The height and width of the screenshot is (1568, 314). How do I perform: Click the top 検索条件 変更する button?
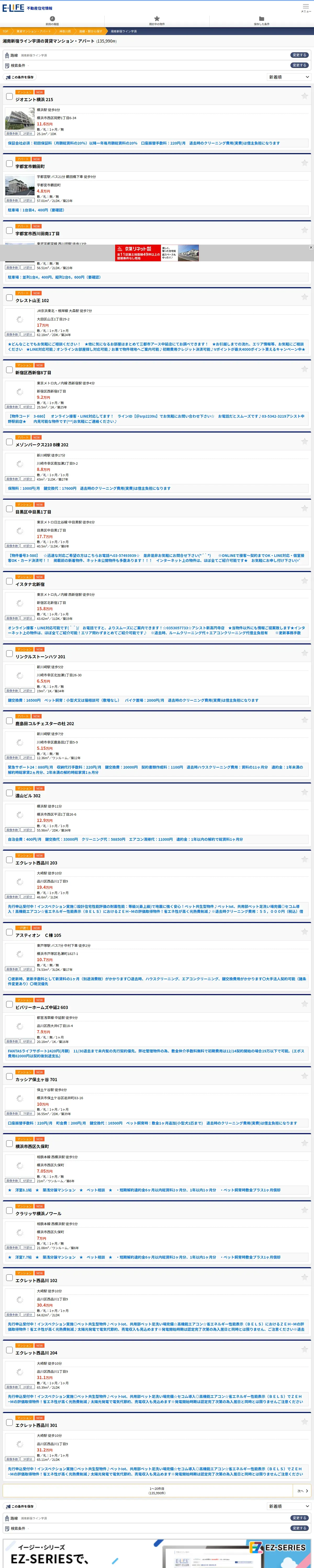[299, 65]
